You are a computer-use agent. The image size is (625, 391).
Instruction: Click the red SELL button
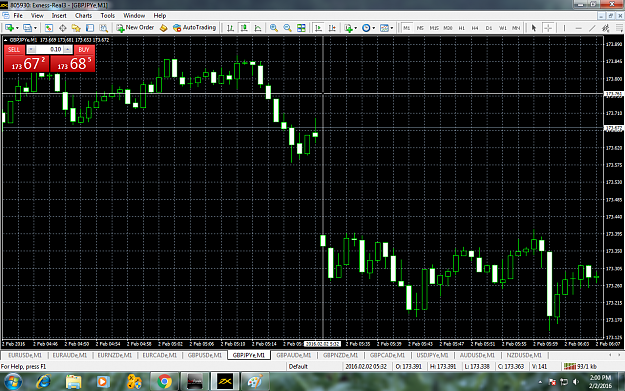pyautogui.click(x=14, y=49)
